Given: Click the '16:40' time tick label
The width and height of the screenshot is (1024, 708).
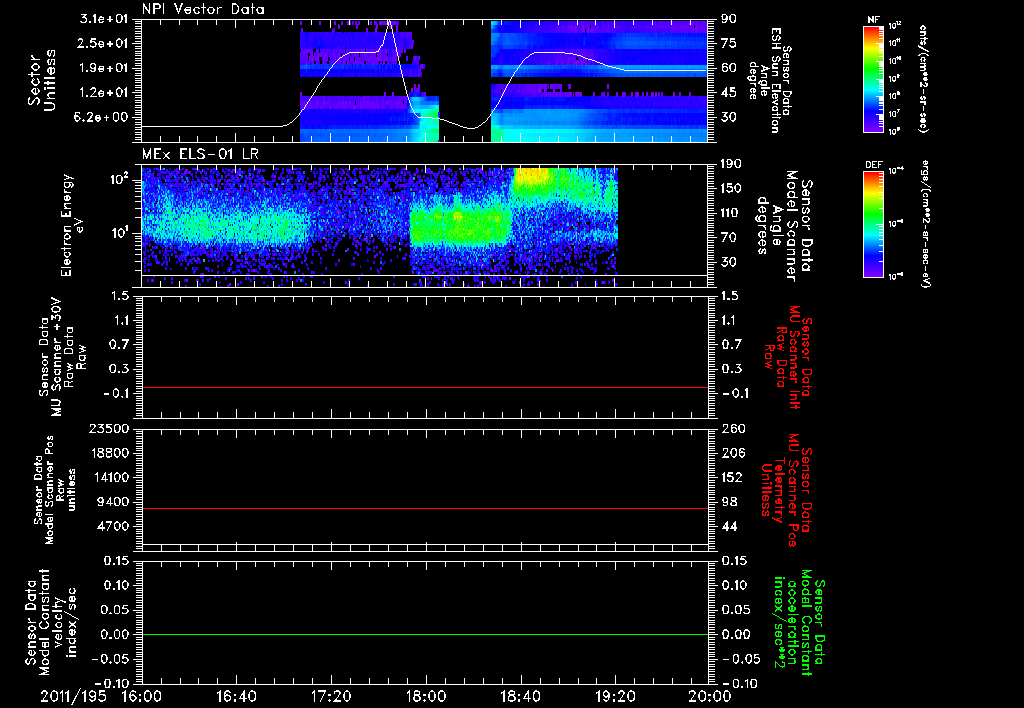Looking at the screenshot, I should (236, 696).
